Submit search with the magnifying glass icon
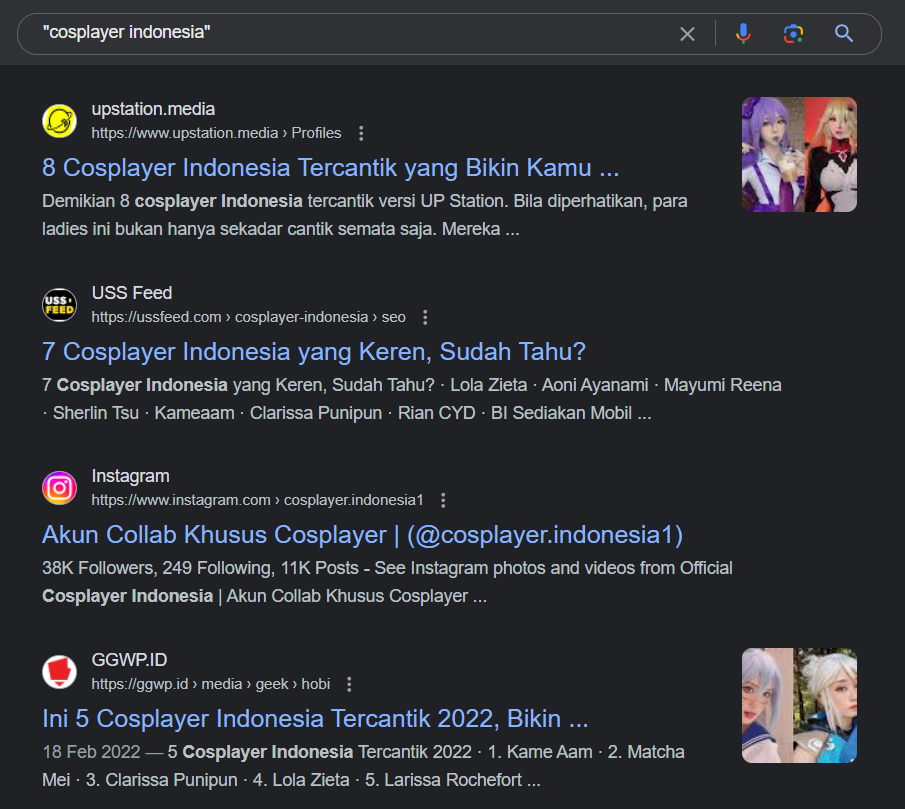This screenshot has width=905, height=809. 844,33
